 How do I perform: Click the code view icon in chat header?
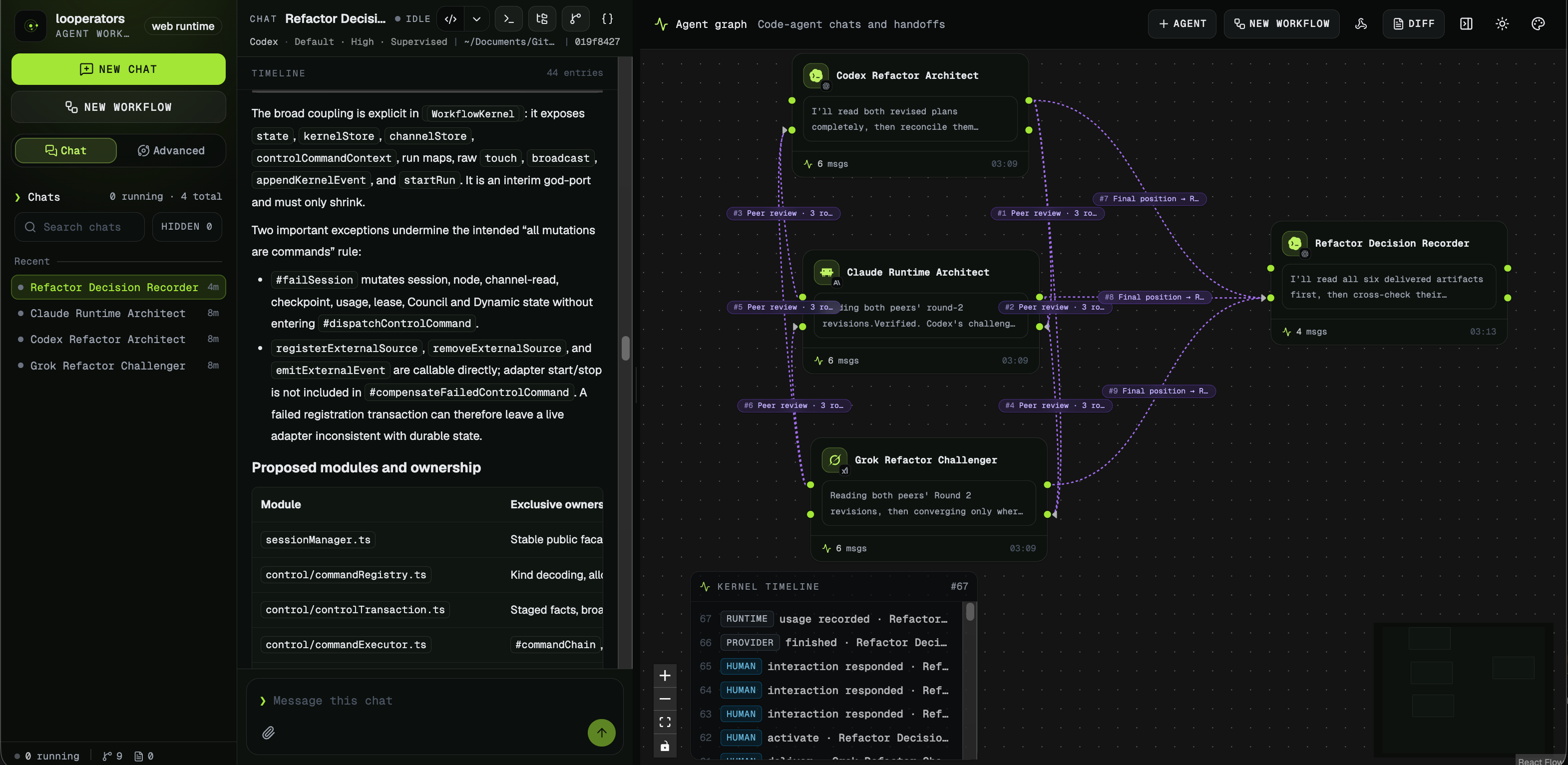450,19
